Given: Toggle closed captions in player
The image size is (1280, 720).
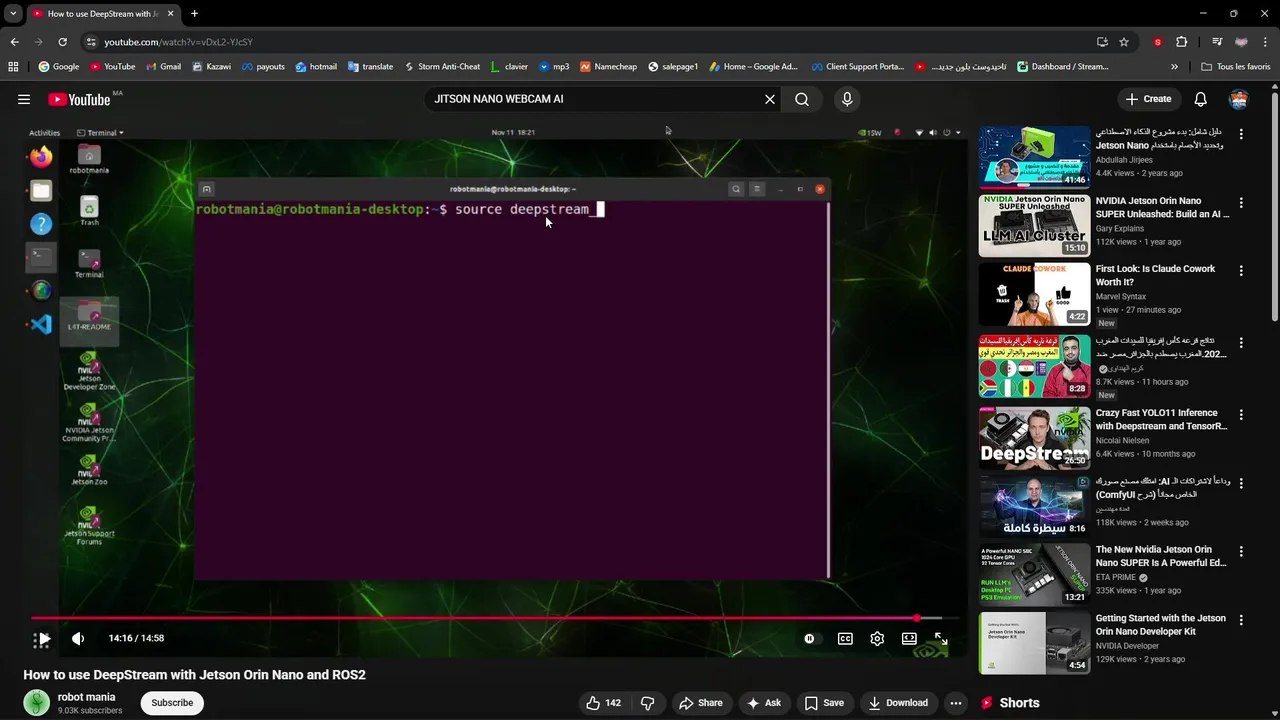Looking at the screenshot, I should click(x=845, y=639).
